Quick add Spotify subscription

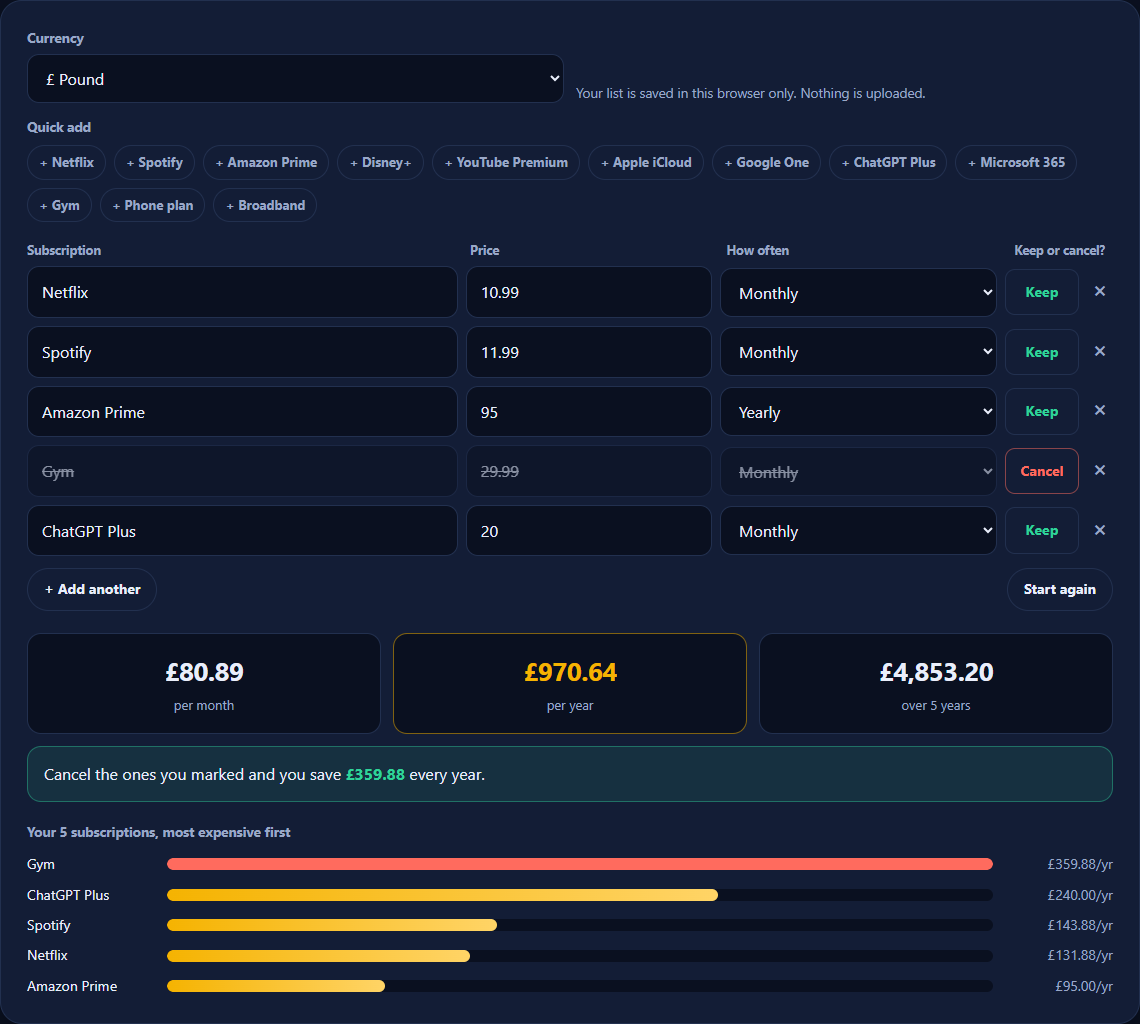point(154,162)
